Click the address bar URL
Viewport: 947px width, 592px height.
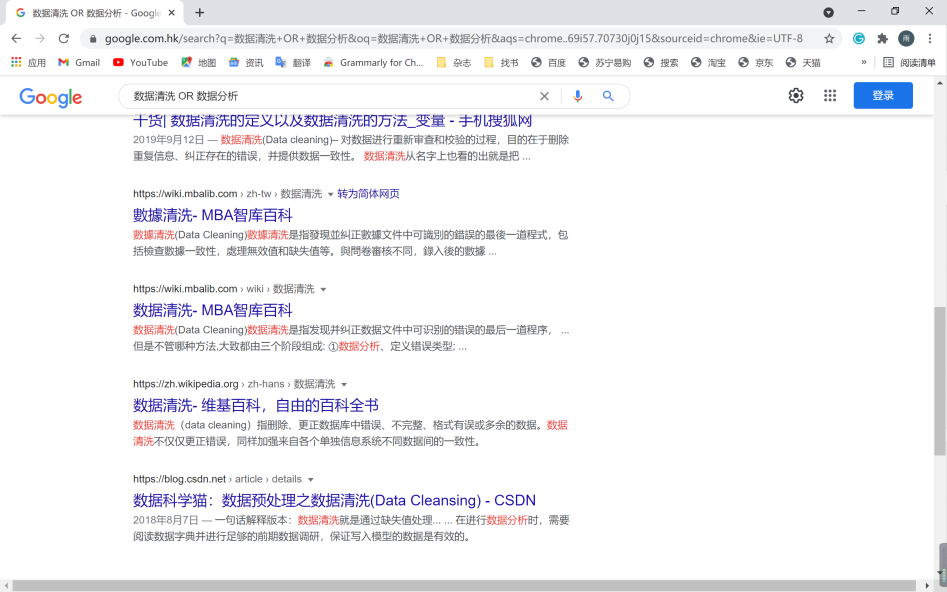point(454,39)
